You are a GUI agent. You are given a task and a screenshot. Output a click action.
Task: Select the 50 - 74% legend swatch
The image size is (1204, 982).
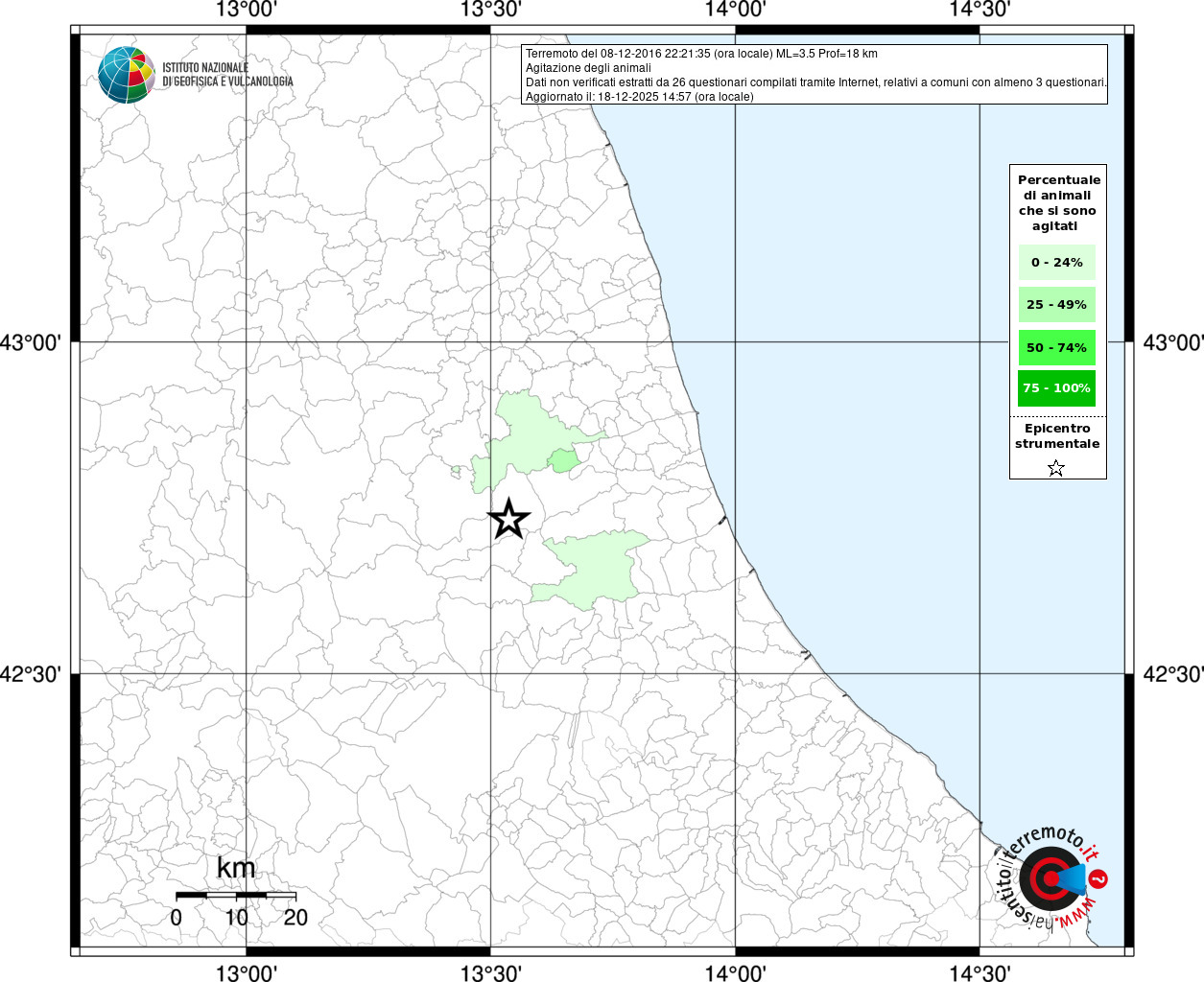1056,347
